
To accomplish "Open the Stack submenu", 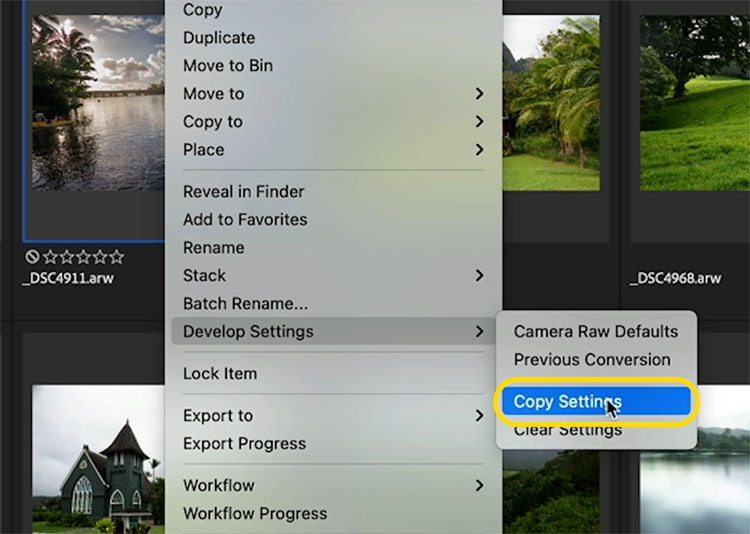I will [333, 276].
